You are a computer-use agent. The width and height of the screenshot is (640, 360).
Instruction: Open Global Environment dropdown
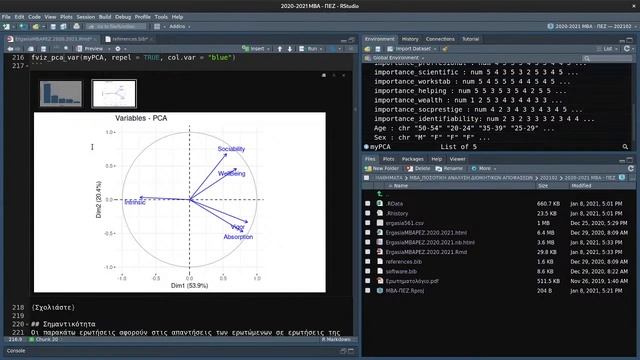(x=394, y=58)
